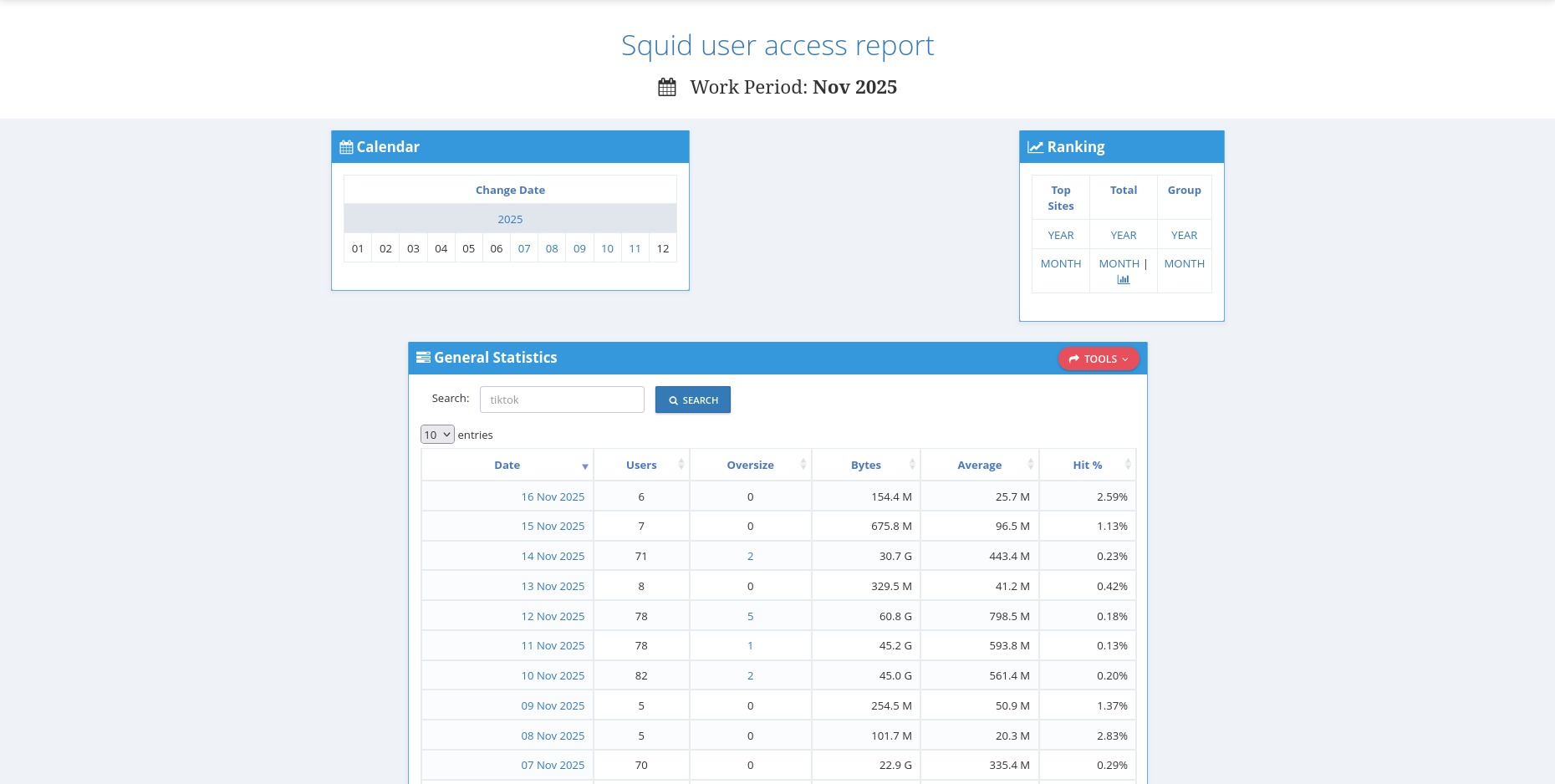Click month 12 in calendar
Viewport: 1555px width, 784px height.
point(663,248)
